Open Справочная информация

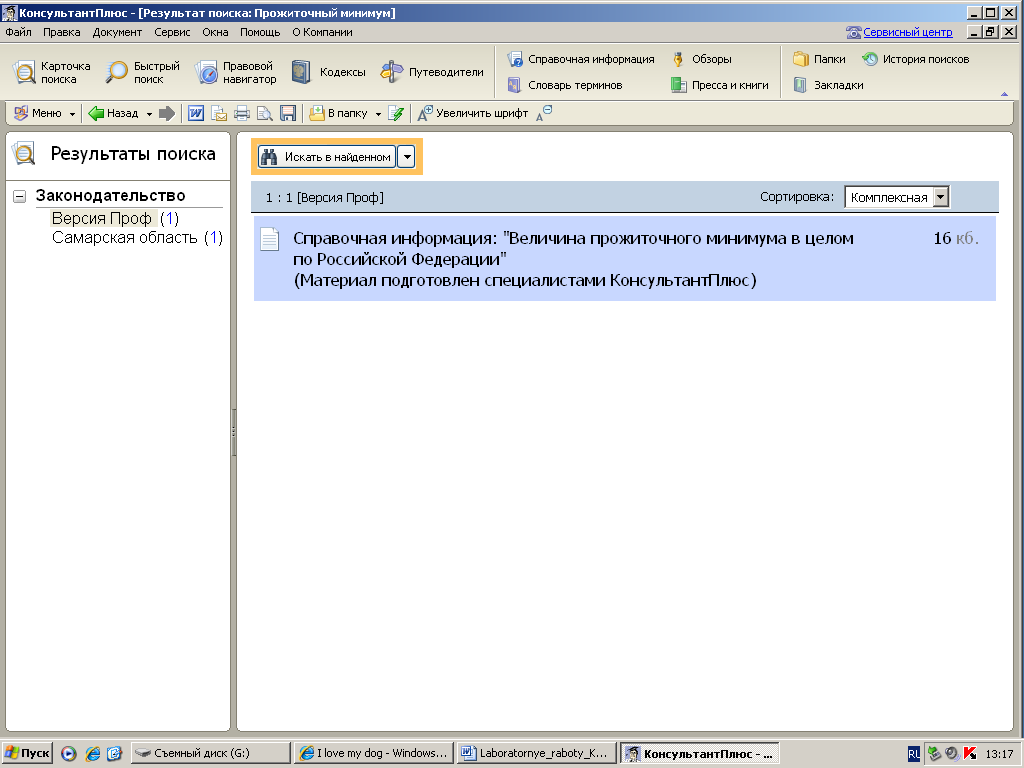(581, 59)
